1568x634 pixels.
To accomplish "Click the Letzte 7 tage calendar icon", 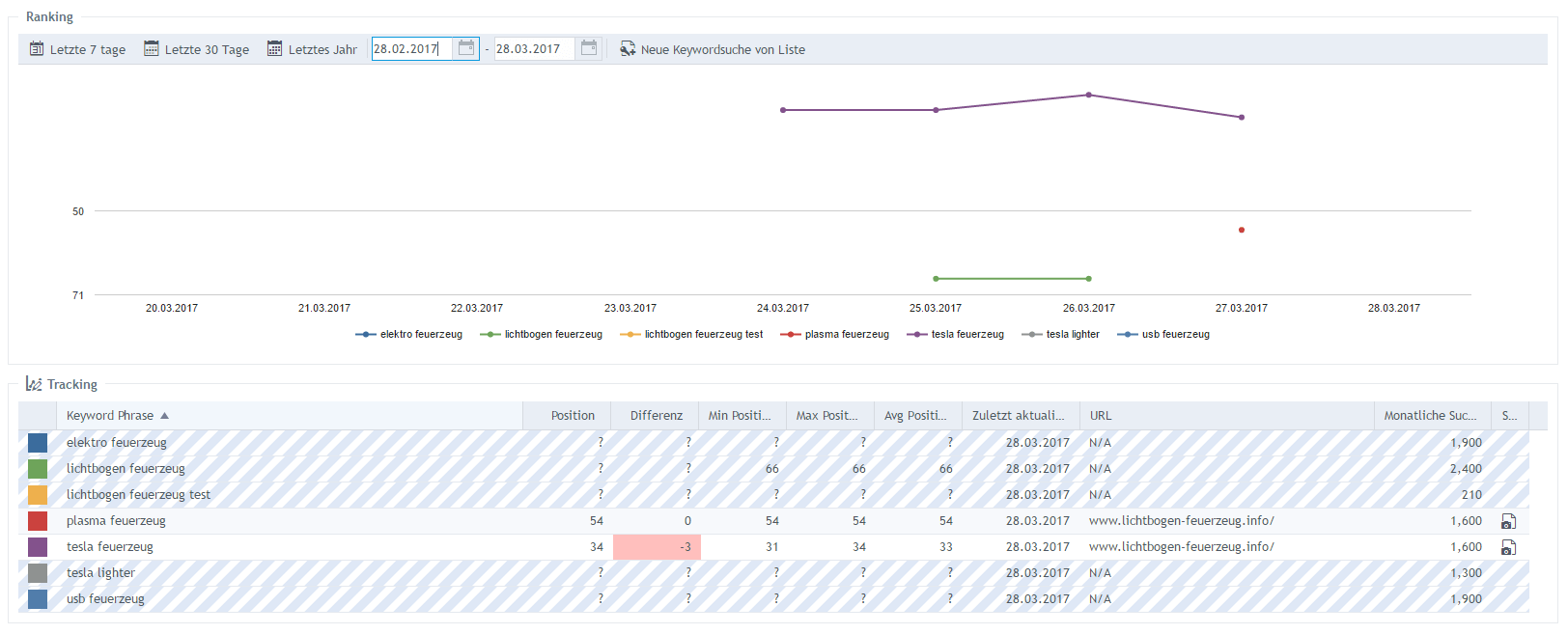I will [x=37, y=49].
